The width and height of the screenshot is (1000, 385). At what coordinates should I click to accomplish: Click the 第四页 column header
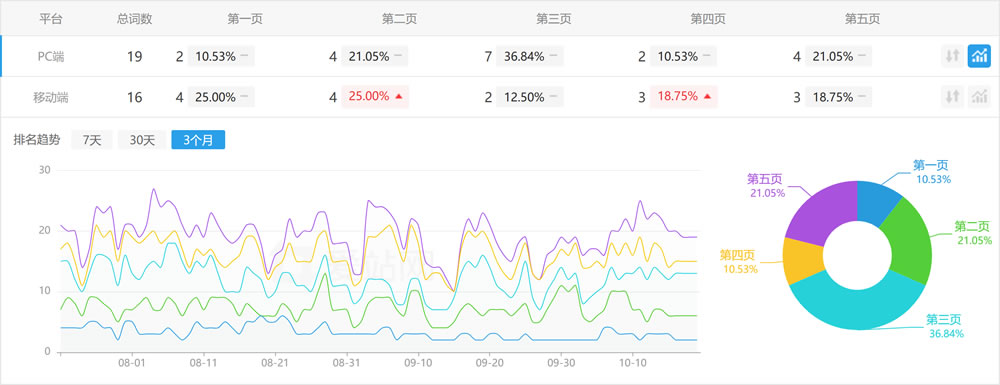(708, 18)
